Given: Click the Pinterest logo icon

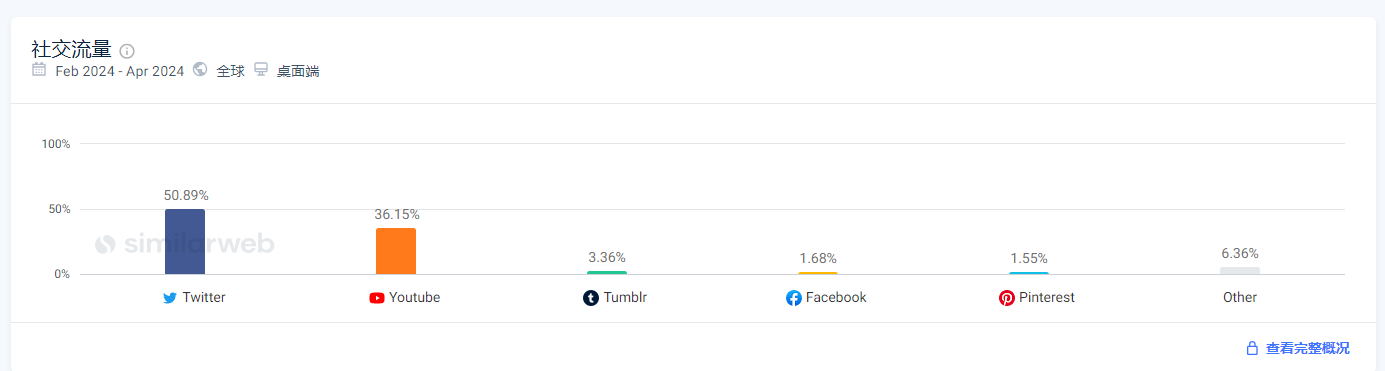Looking at the screenshot, I should 1007,298.
